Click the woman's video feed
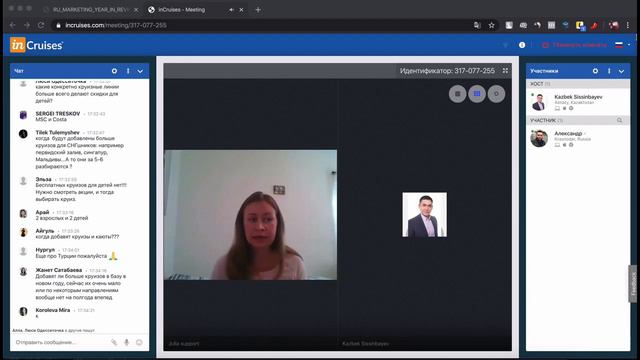Viewport: 640px width, 360px height. (251, 215)
